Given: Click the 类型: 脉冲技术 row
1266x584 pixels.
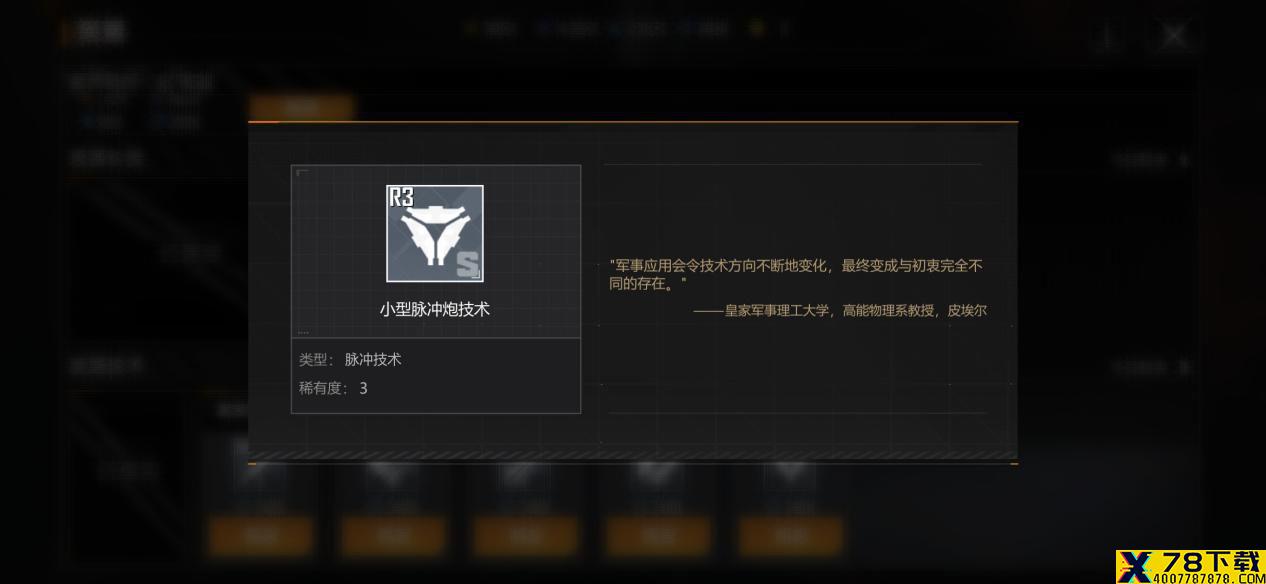Looking at the screenshot, I should (x=350, y=359).
